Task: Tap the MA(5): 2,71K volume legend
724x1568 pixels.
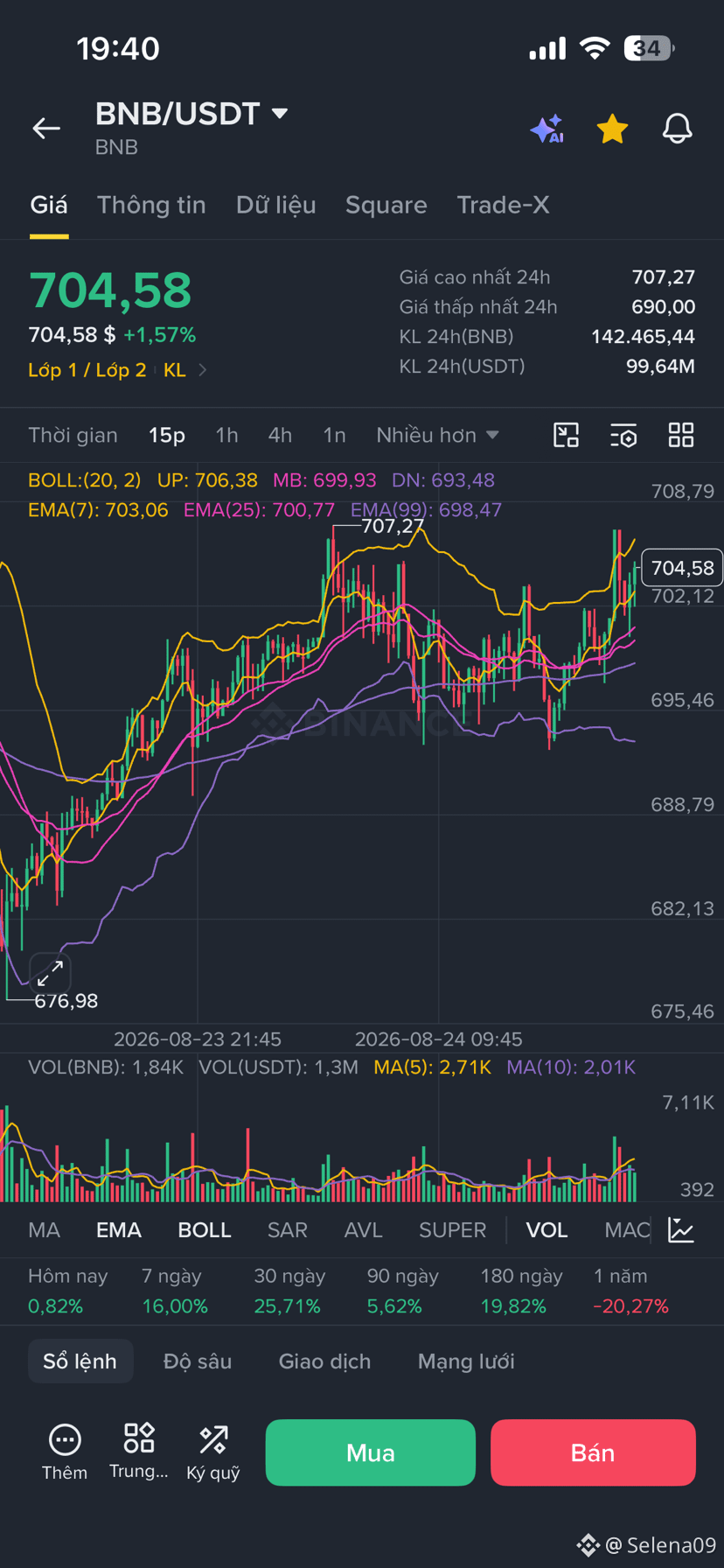Action: [432, 1067]
